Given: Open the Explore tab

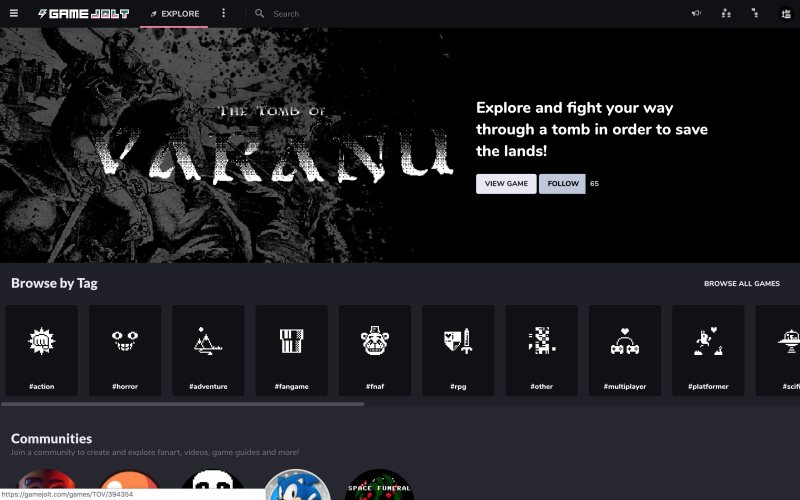Looking at the screenshot, I should pos(174,14).
